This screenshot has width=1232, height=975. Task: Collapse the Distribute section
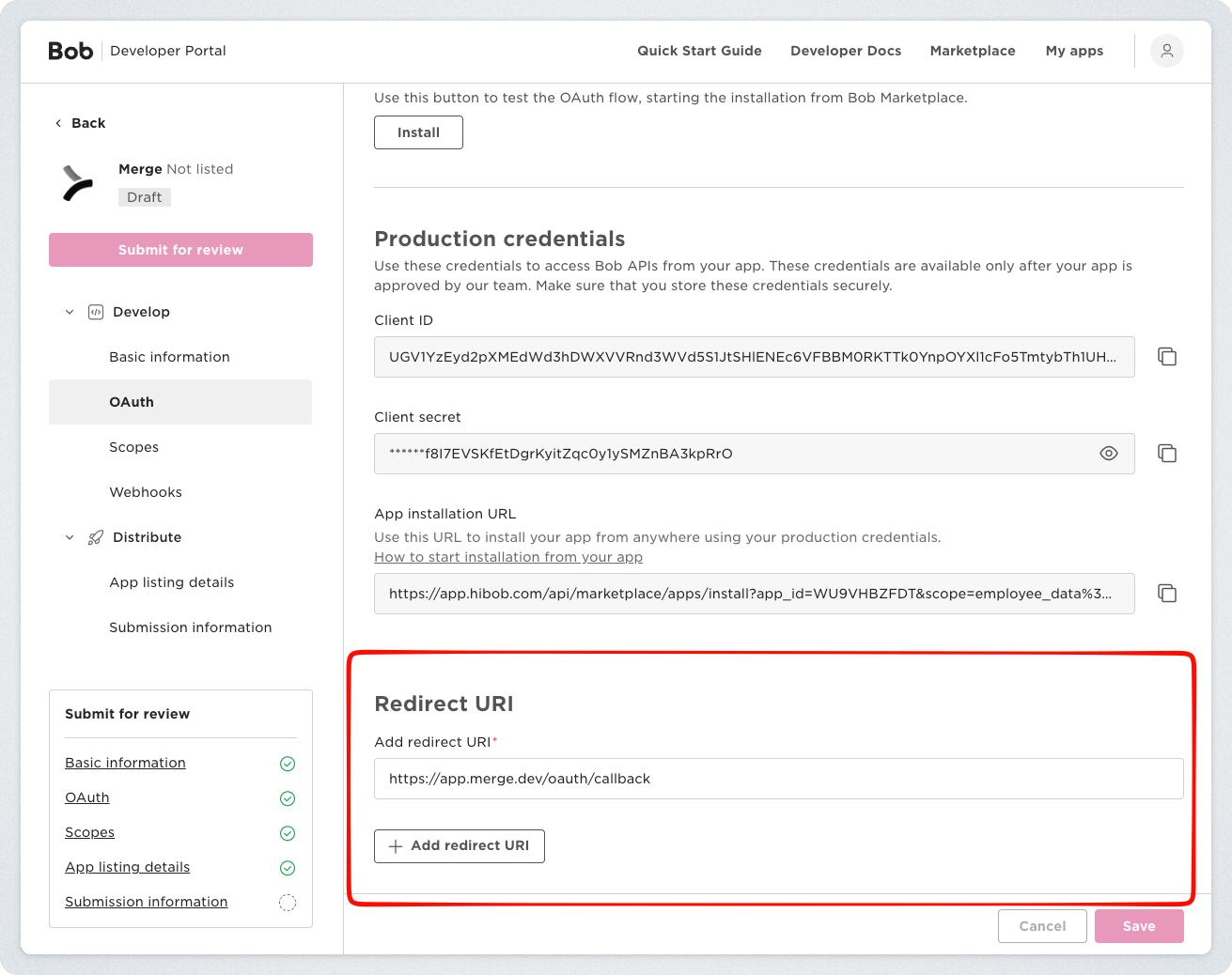pos(70,537)
